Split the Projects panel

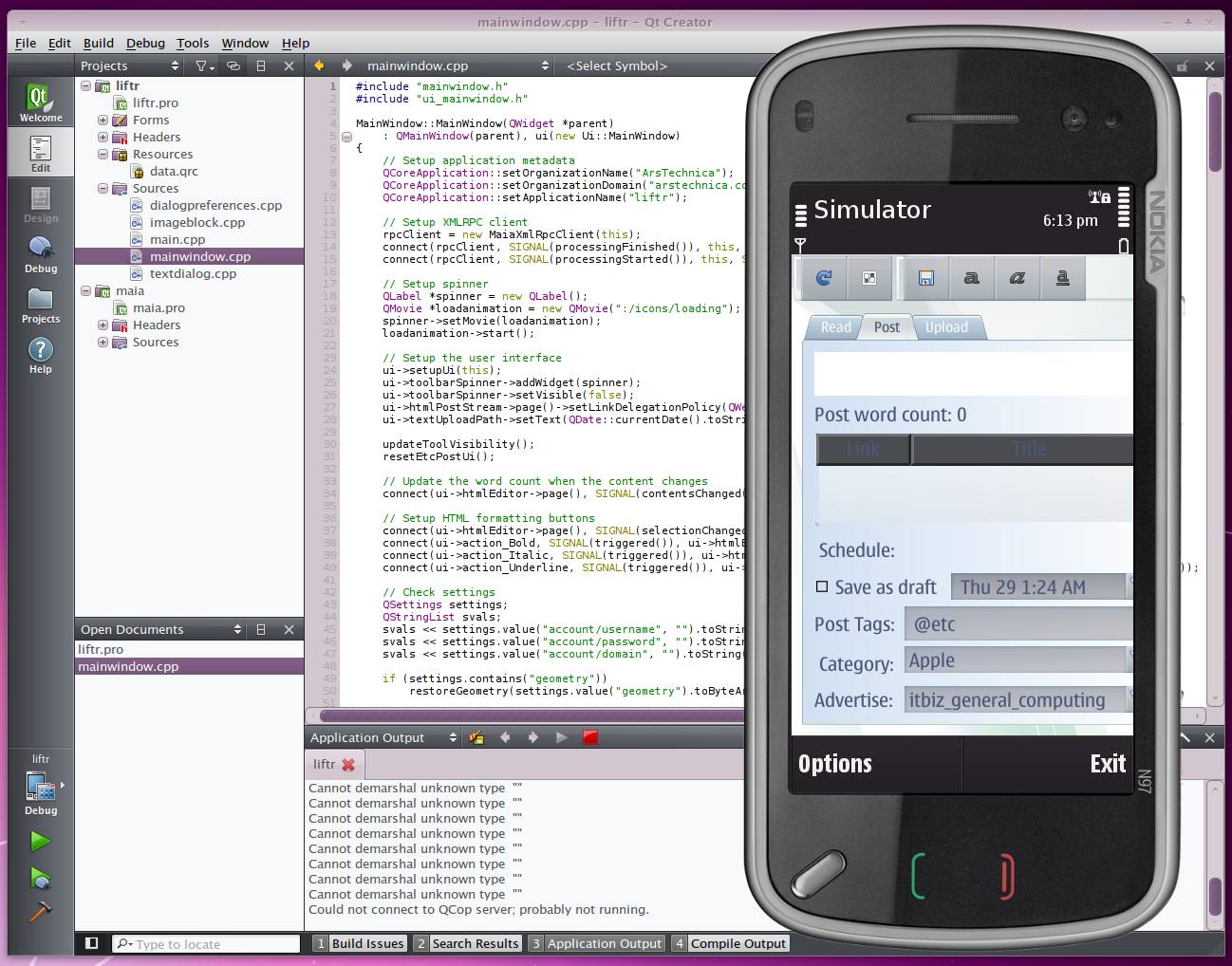tap(261, 65)
